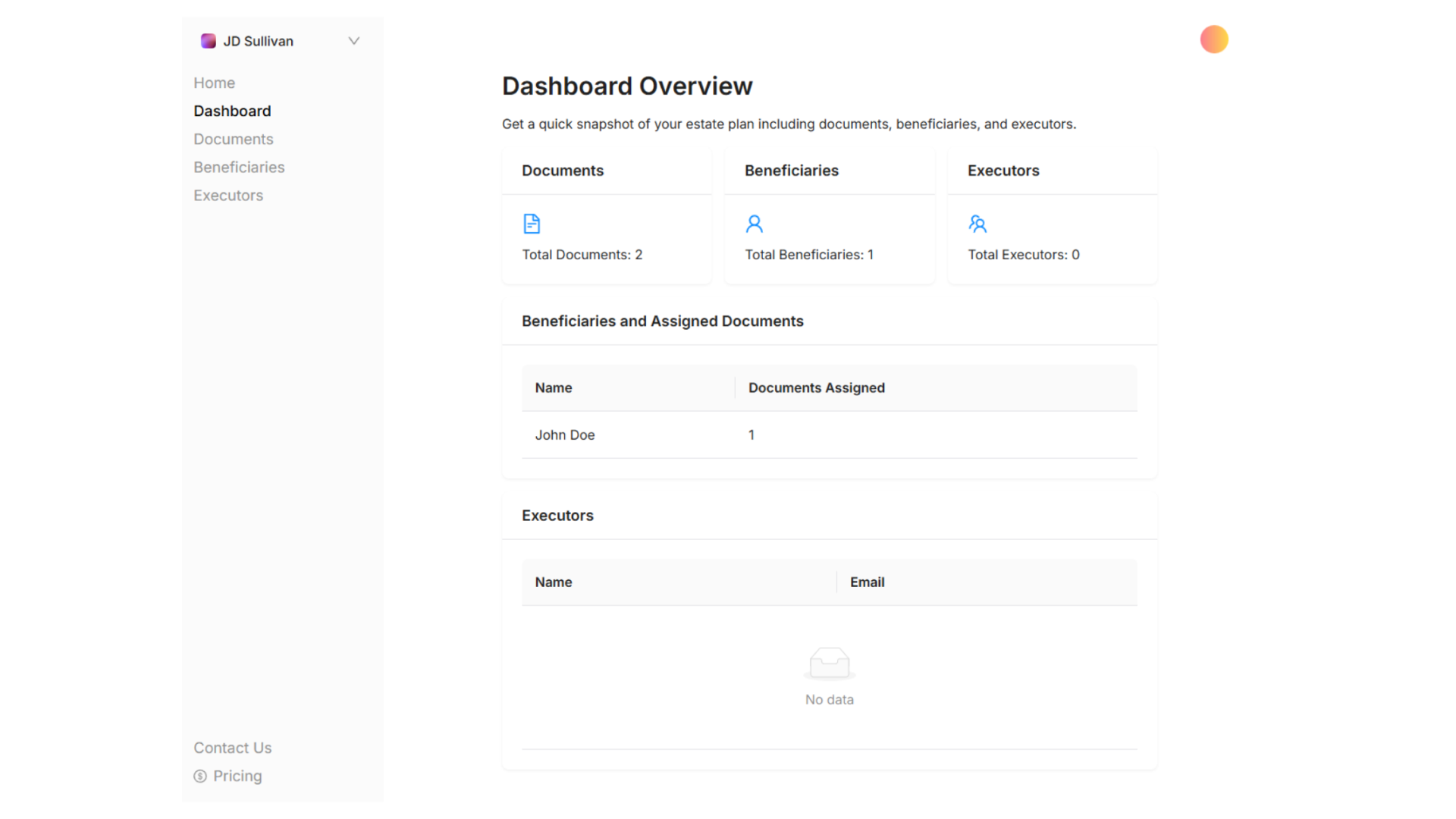
Task: Click the Executors summary card heading
Action: click(1003, 171)
